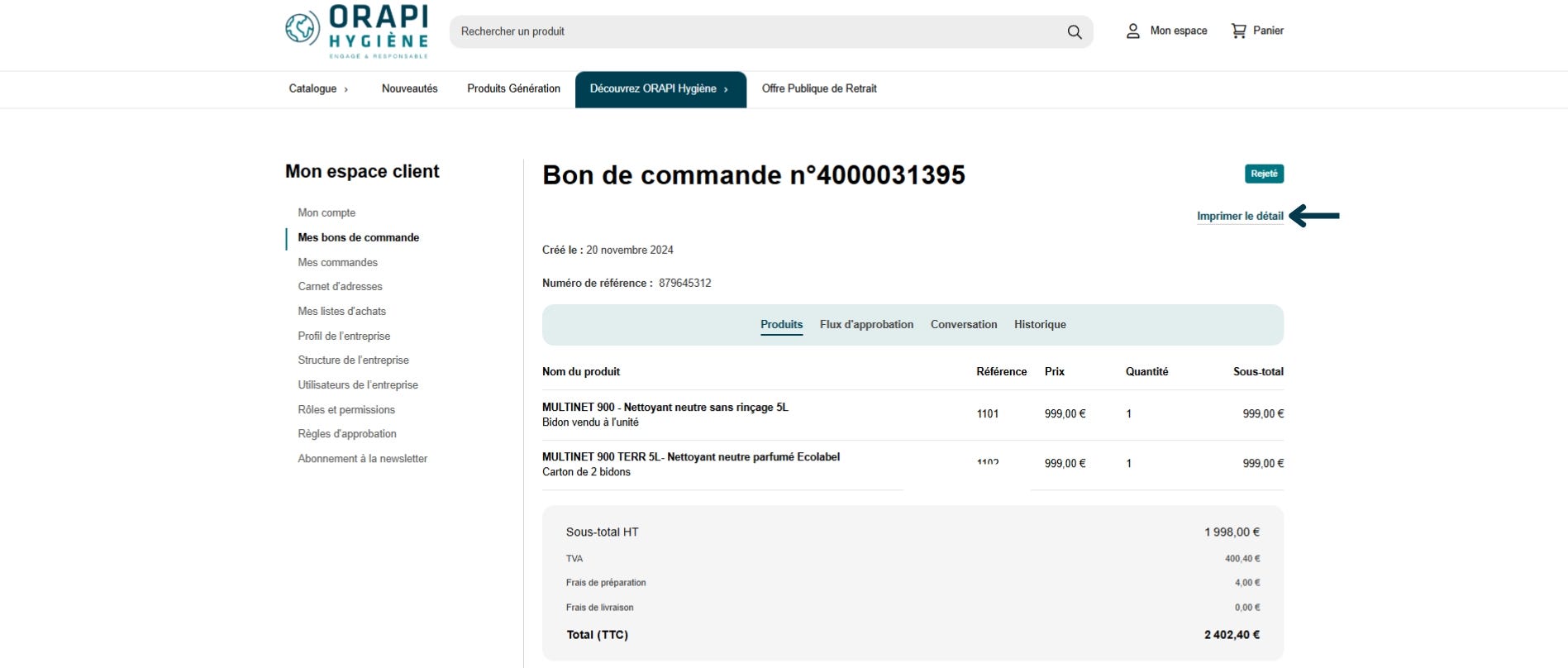The image size is (1568, 668).
Task: Go to Mon compte in sidebar
Action: pyautogui.click(x=326, y=212)
